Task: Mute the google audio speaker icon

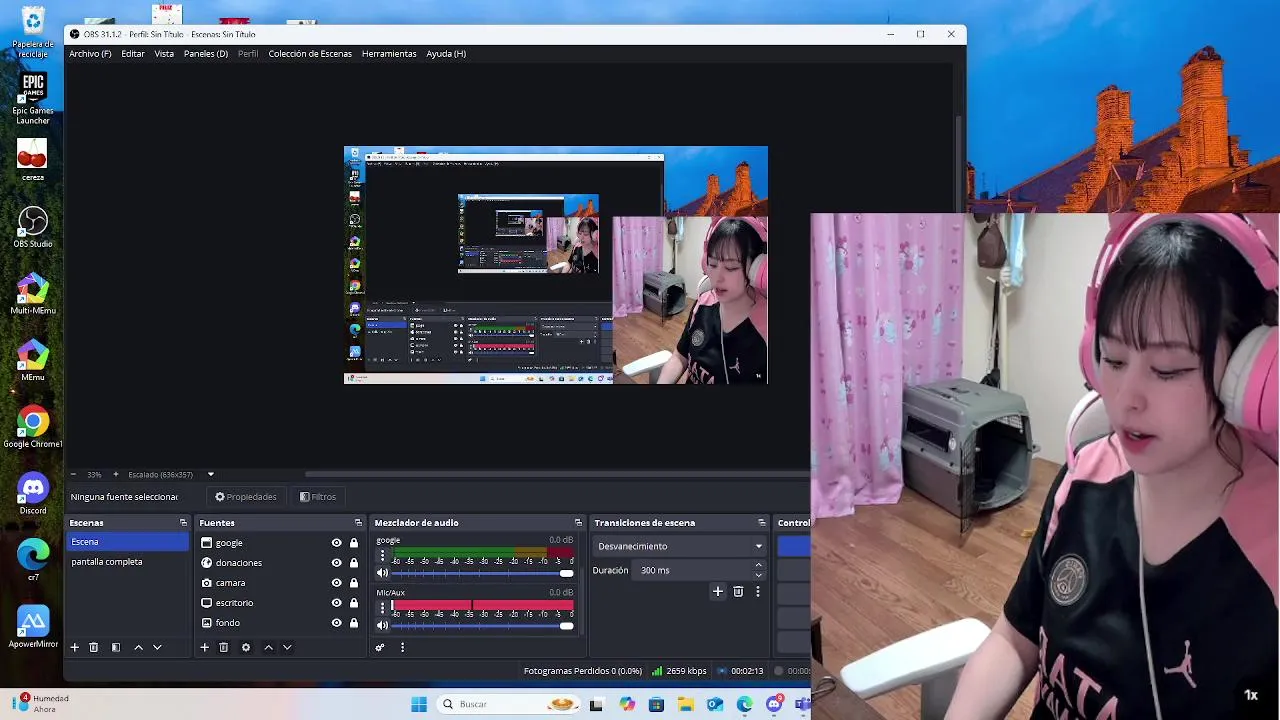Action: click(x=382, y=573)
